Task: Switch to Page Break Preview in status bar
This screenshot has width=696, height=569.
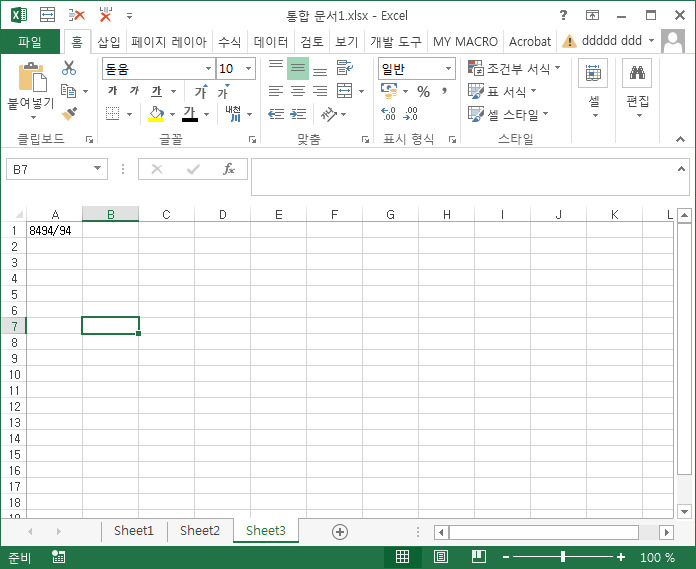Action: (x=478, y=557)
